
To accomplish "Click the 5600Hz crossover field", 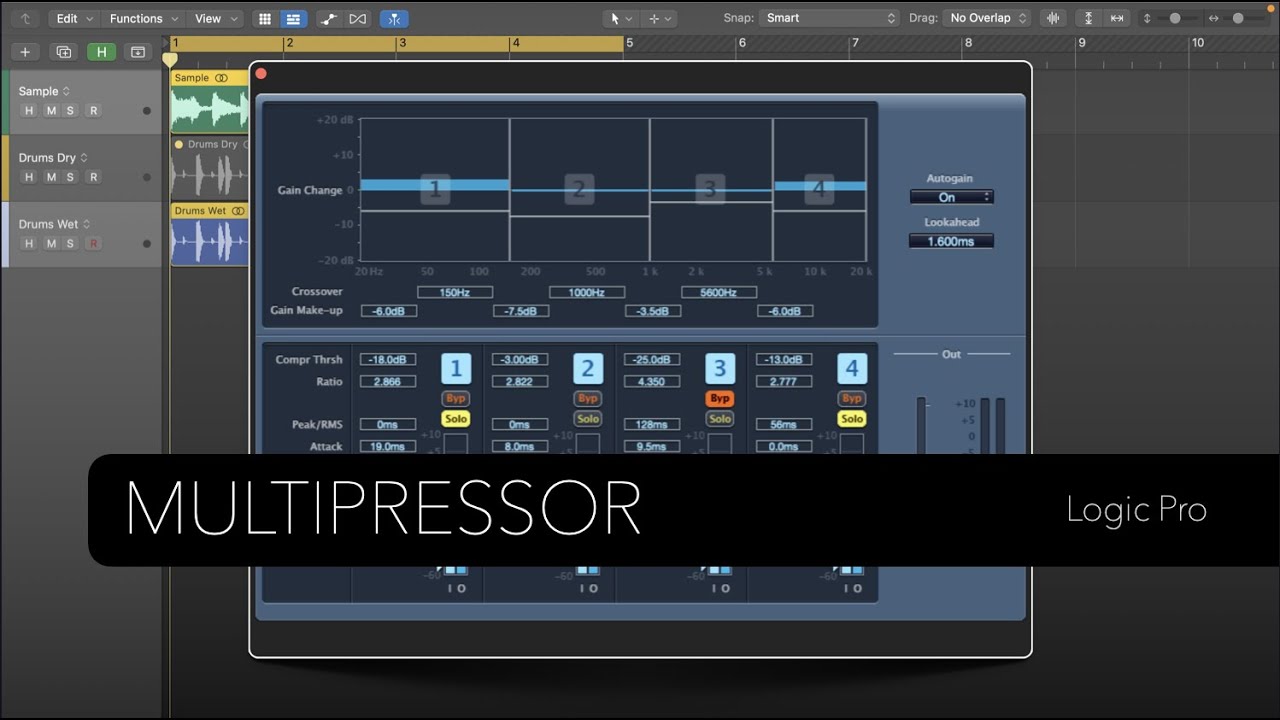I will (x=719, y=292).
